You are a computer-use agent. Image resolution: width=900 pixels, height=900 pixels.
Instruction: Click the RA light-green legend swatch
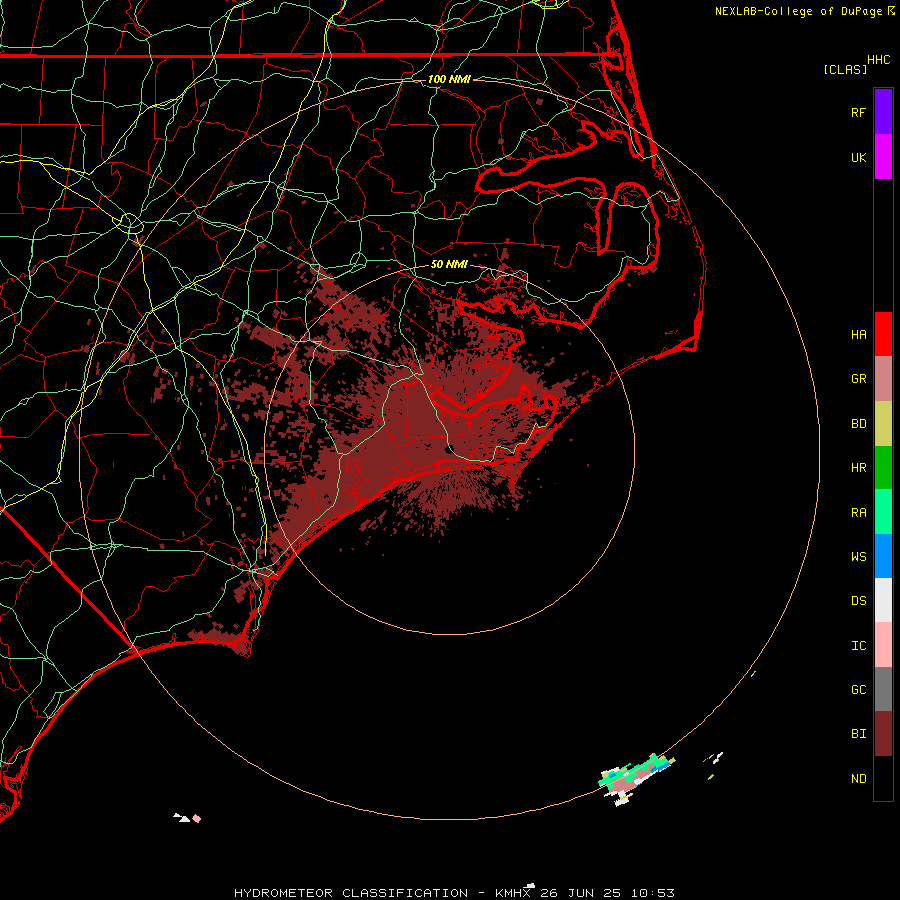[x=883, y=512]
